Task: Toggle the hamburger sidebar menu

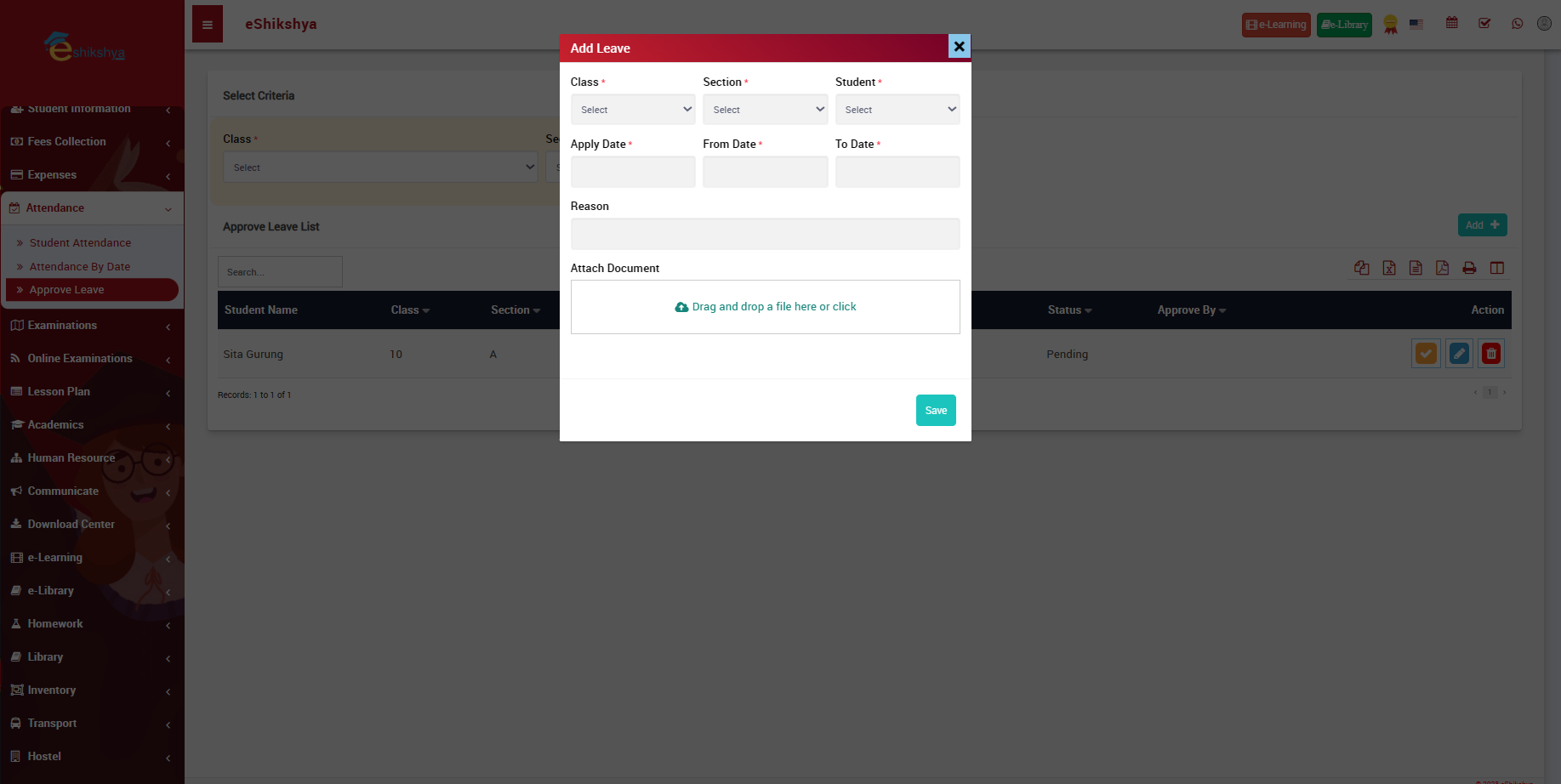Action: tap(208, 25)
